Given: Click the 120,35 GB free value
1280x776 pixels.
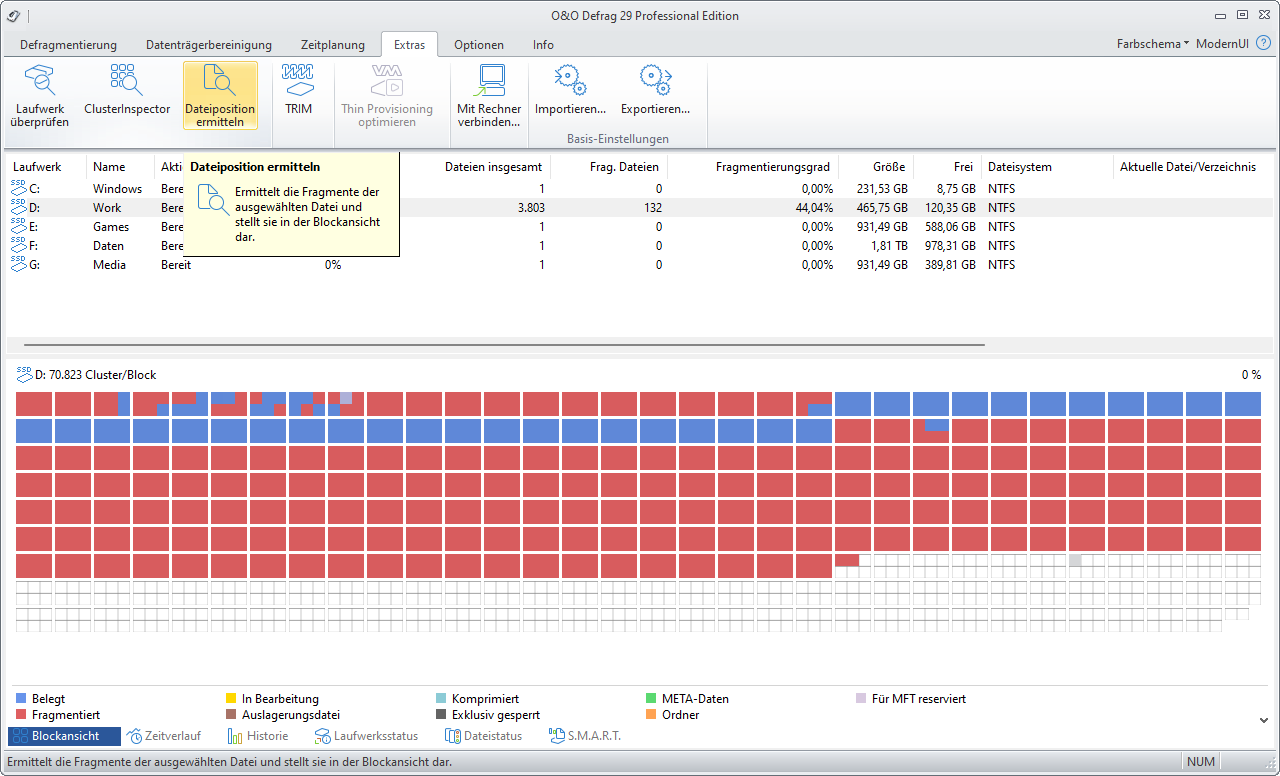Looking at the screenshot, I should (948, 207).
